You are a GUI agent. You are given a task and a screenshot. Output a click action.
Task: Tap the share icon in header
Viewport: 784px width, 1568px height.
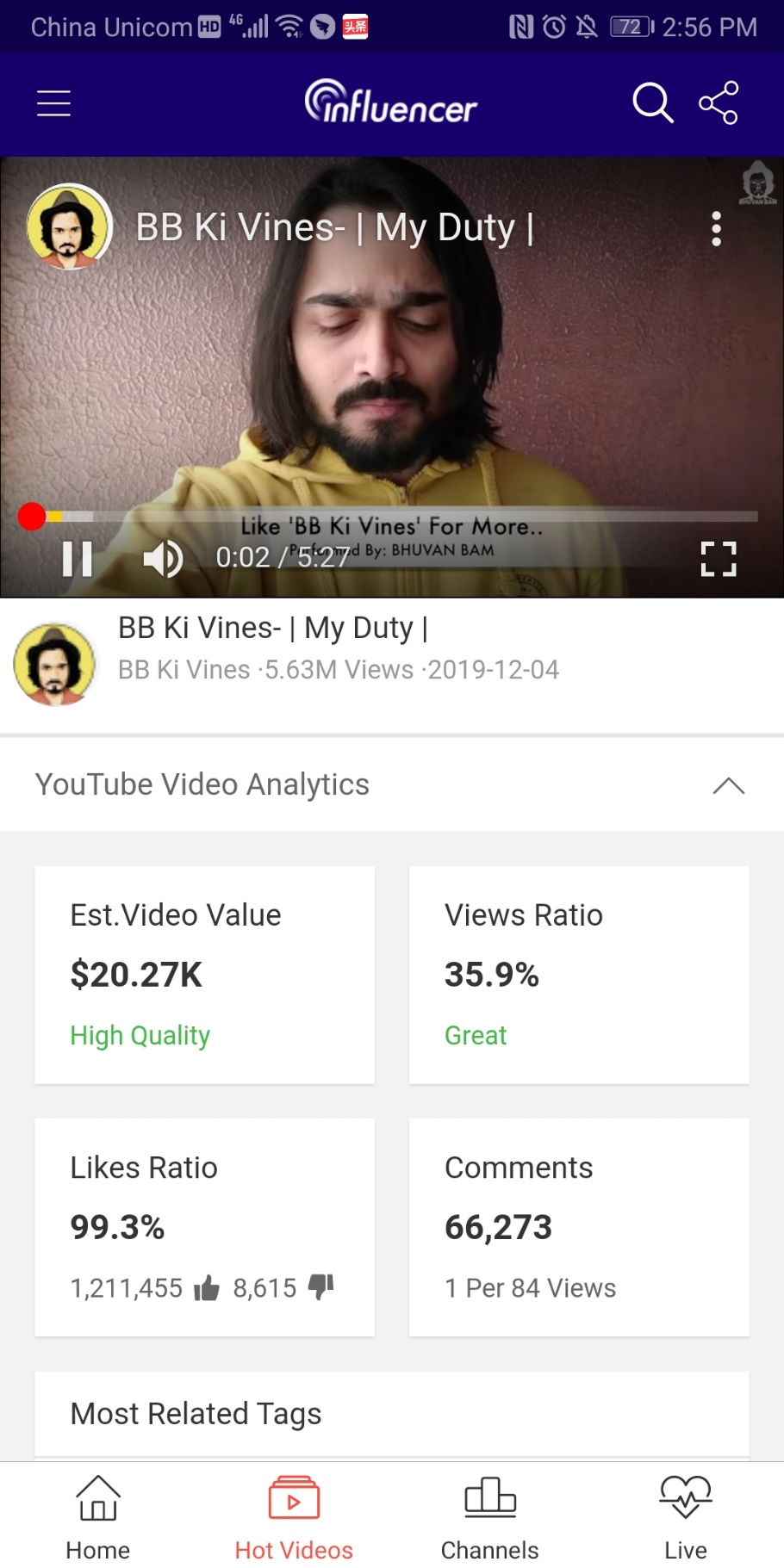pos(719,103)
